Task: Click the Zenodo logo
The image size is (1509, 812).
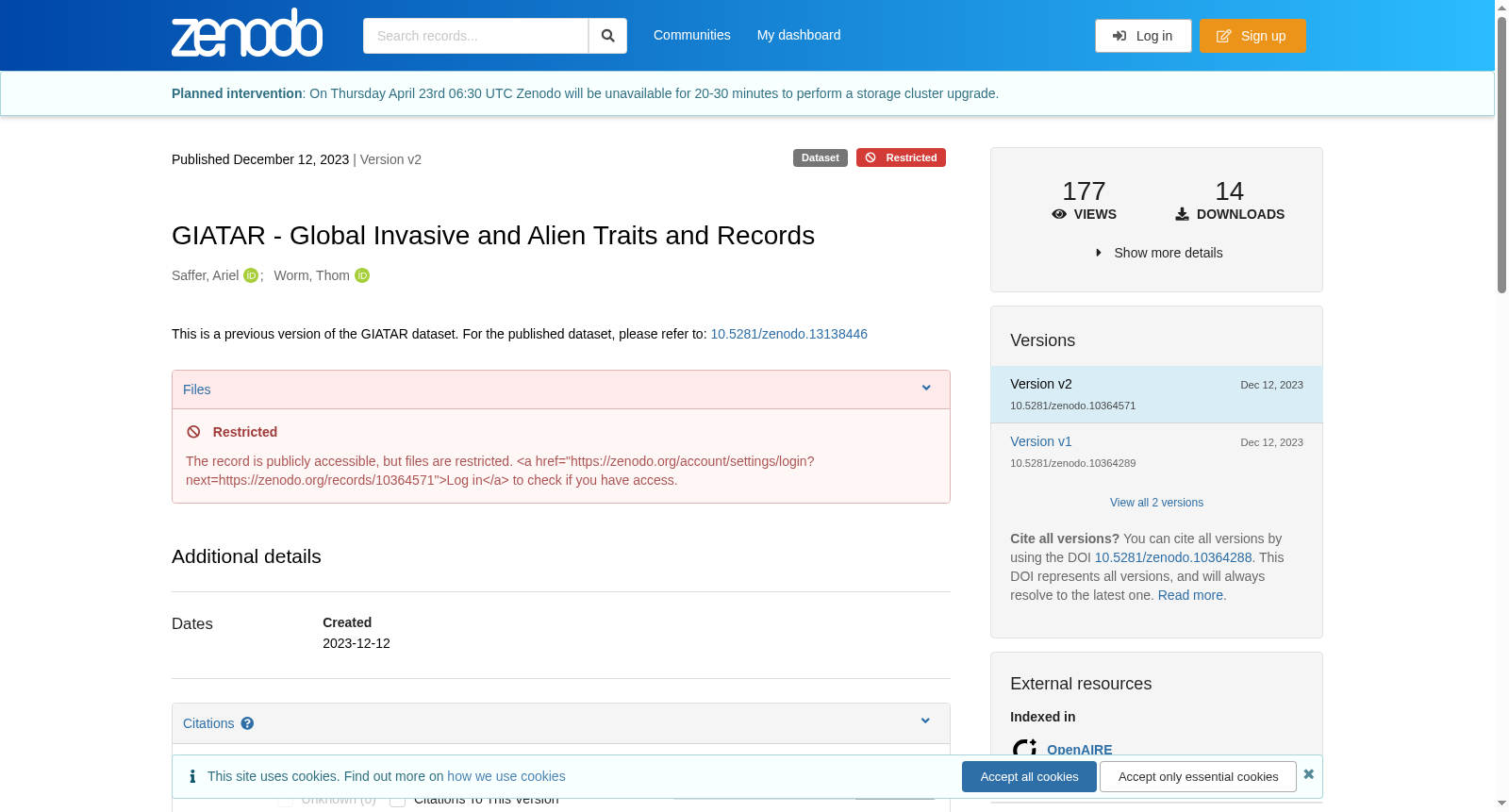Action: [247, 33]
